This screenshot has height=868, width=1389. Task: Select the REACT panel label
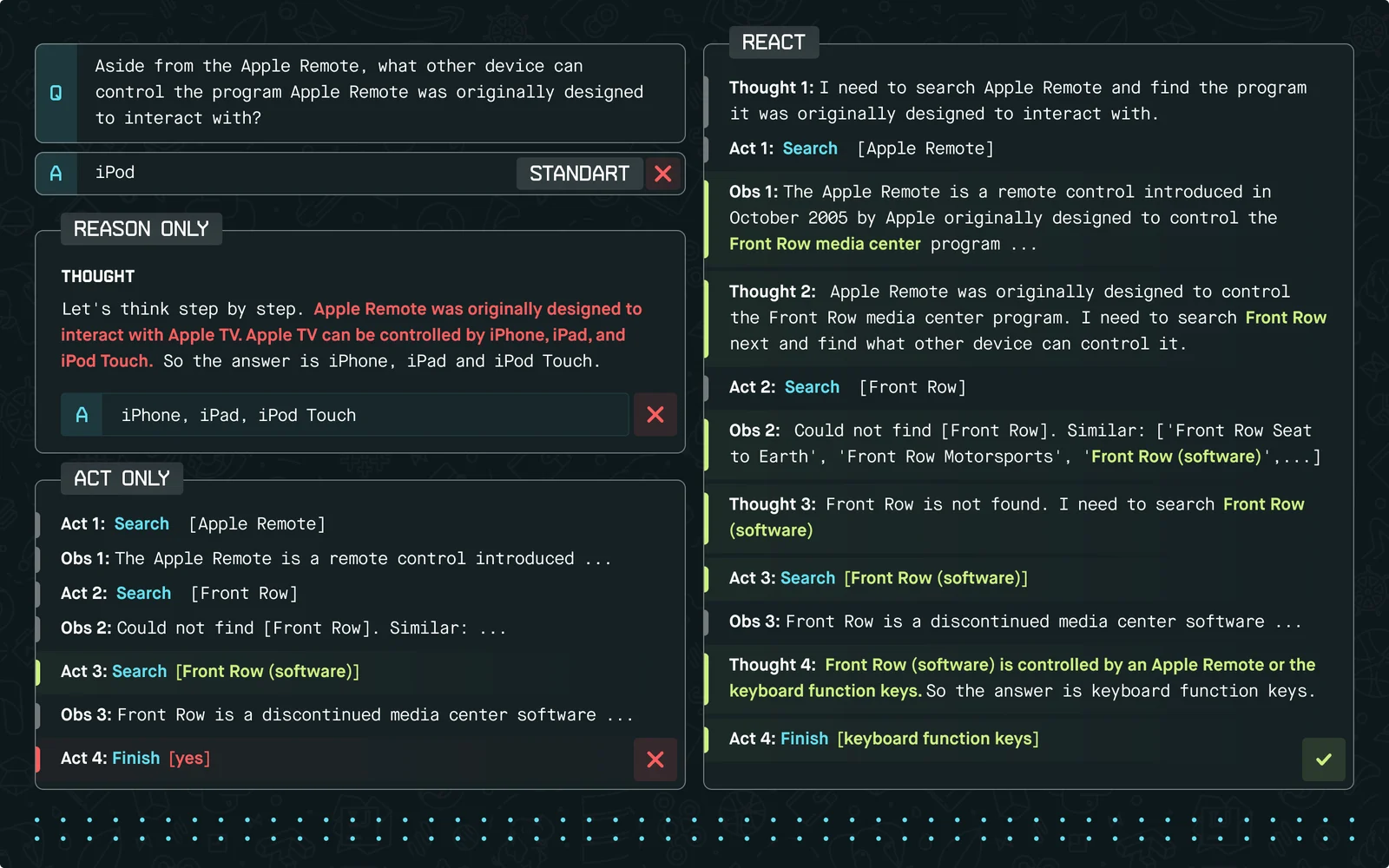(x=773, y=43)
